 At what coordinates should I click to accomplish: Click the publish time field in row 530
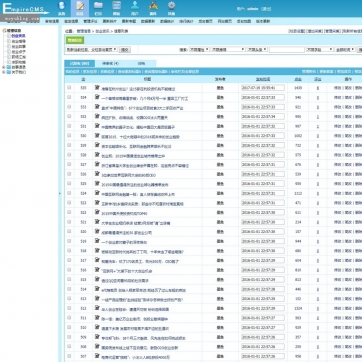coord(263,136)
